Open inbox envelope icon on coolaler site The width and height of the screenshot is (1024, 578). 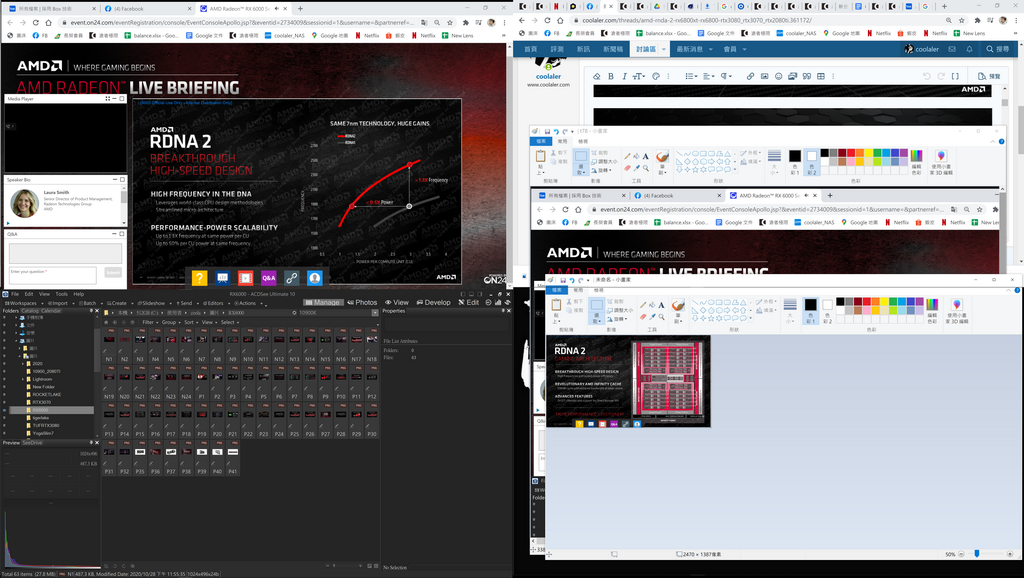(952, 49)
